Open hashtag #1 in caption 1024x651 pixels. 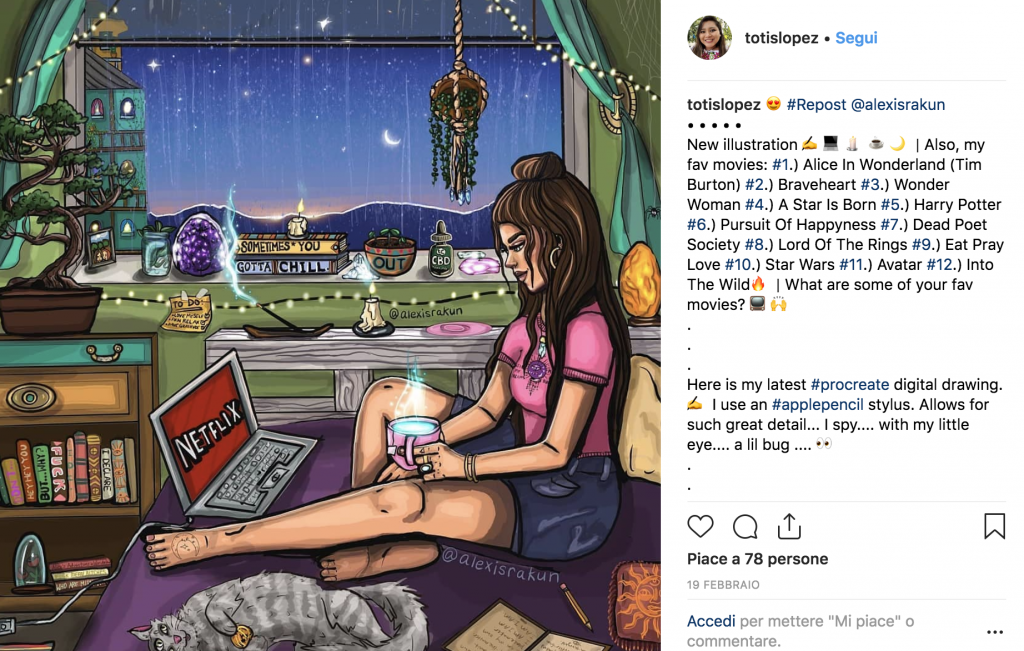click(x=781, y=165)
